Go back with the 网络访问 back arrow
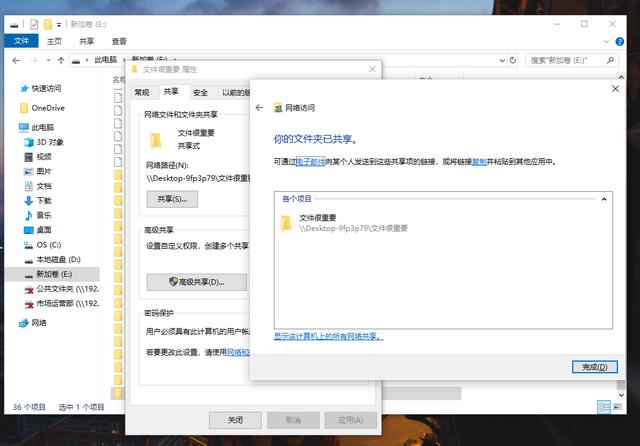The image size is (640, 446). [259, 108]
